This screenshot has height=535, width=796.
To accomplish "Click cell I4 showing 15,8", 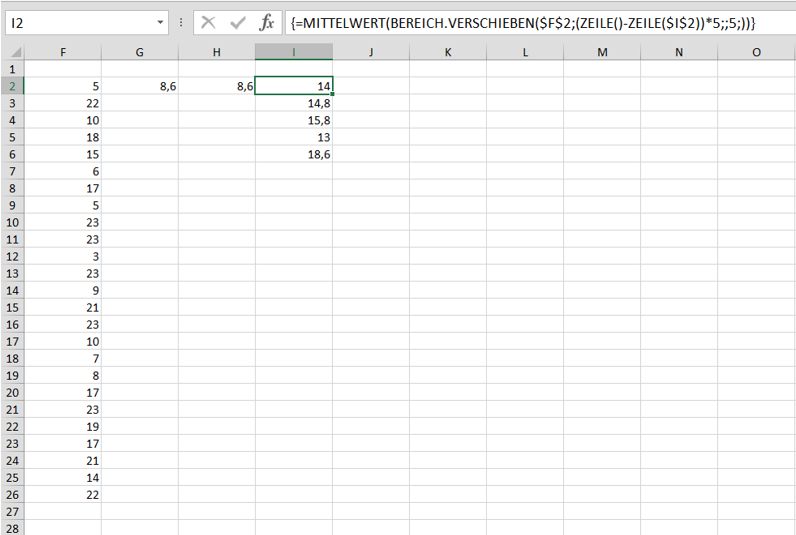I will point(294,120).
